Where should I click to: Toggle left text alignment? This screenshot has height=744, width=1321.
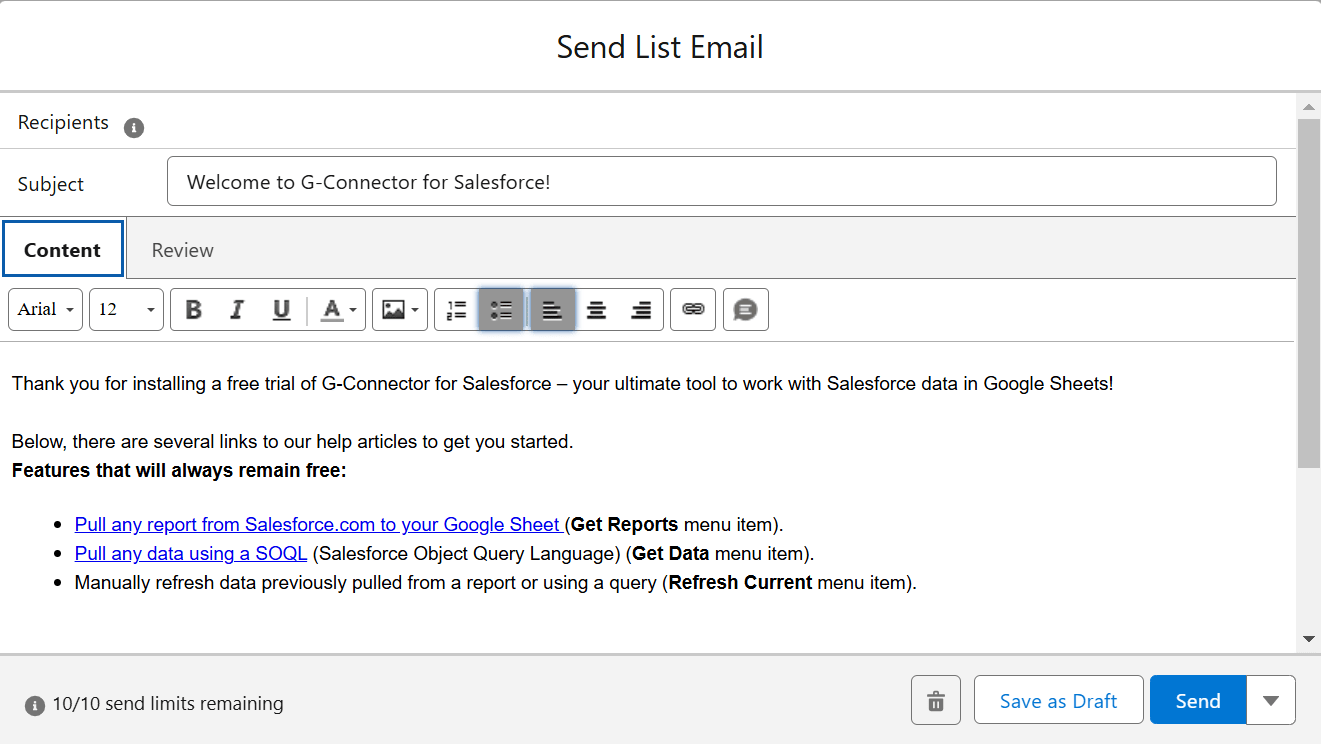[x=552, y=310]
